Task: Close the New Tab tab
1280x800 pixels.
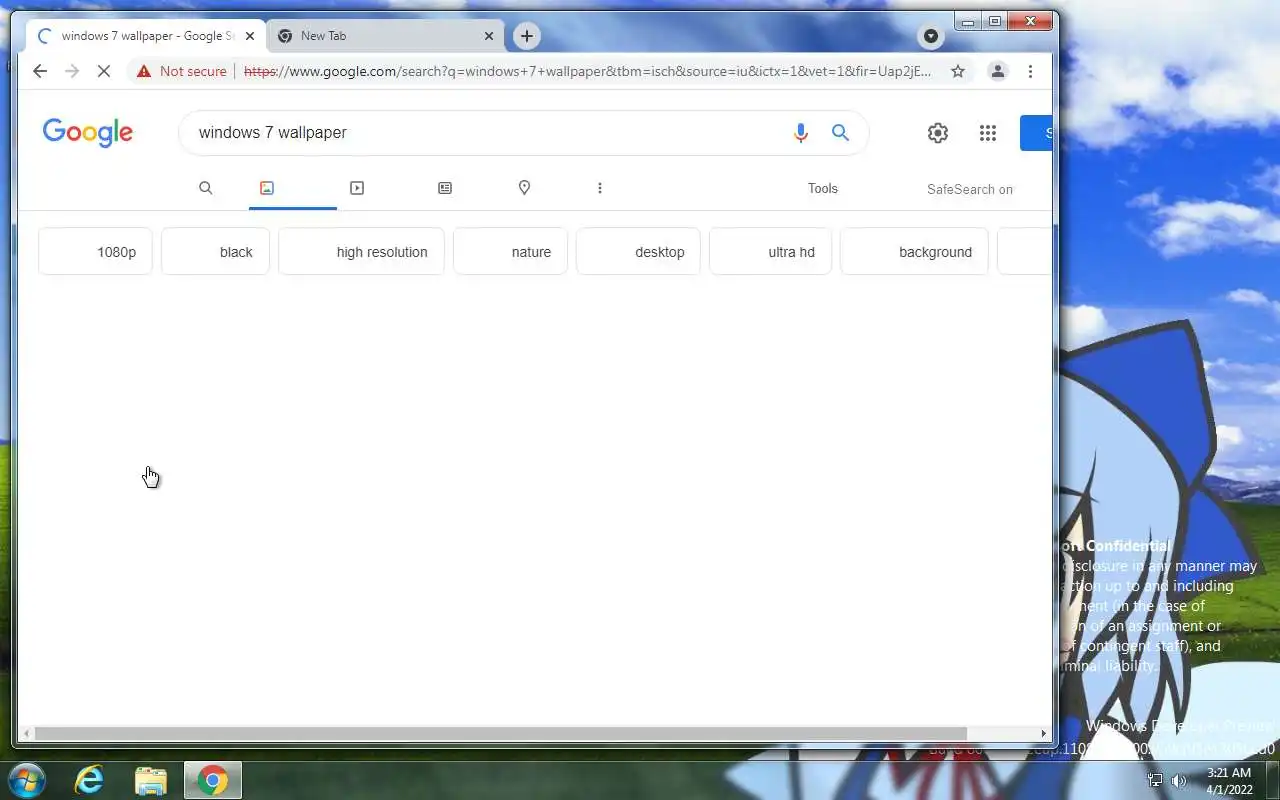Action: click(x=489, y=36)
